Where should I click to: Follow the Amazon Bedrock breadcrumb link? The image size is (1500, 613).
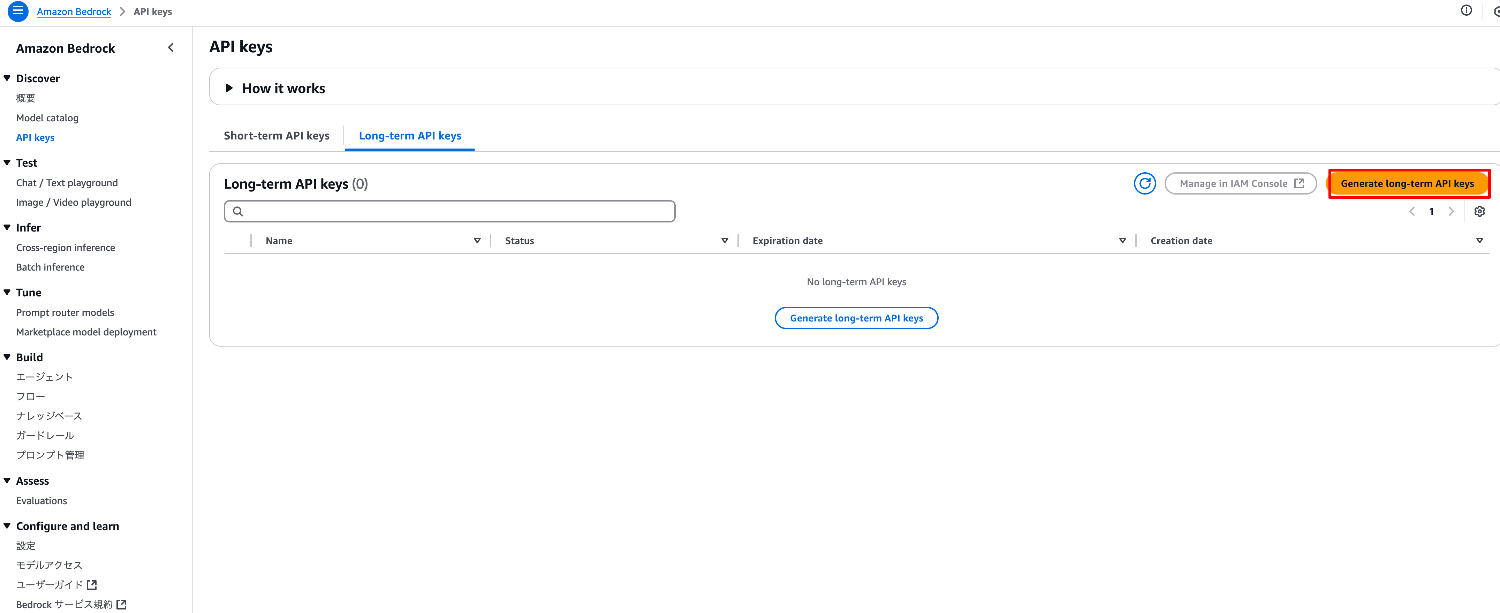coord(74,12)
